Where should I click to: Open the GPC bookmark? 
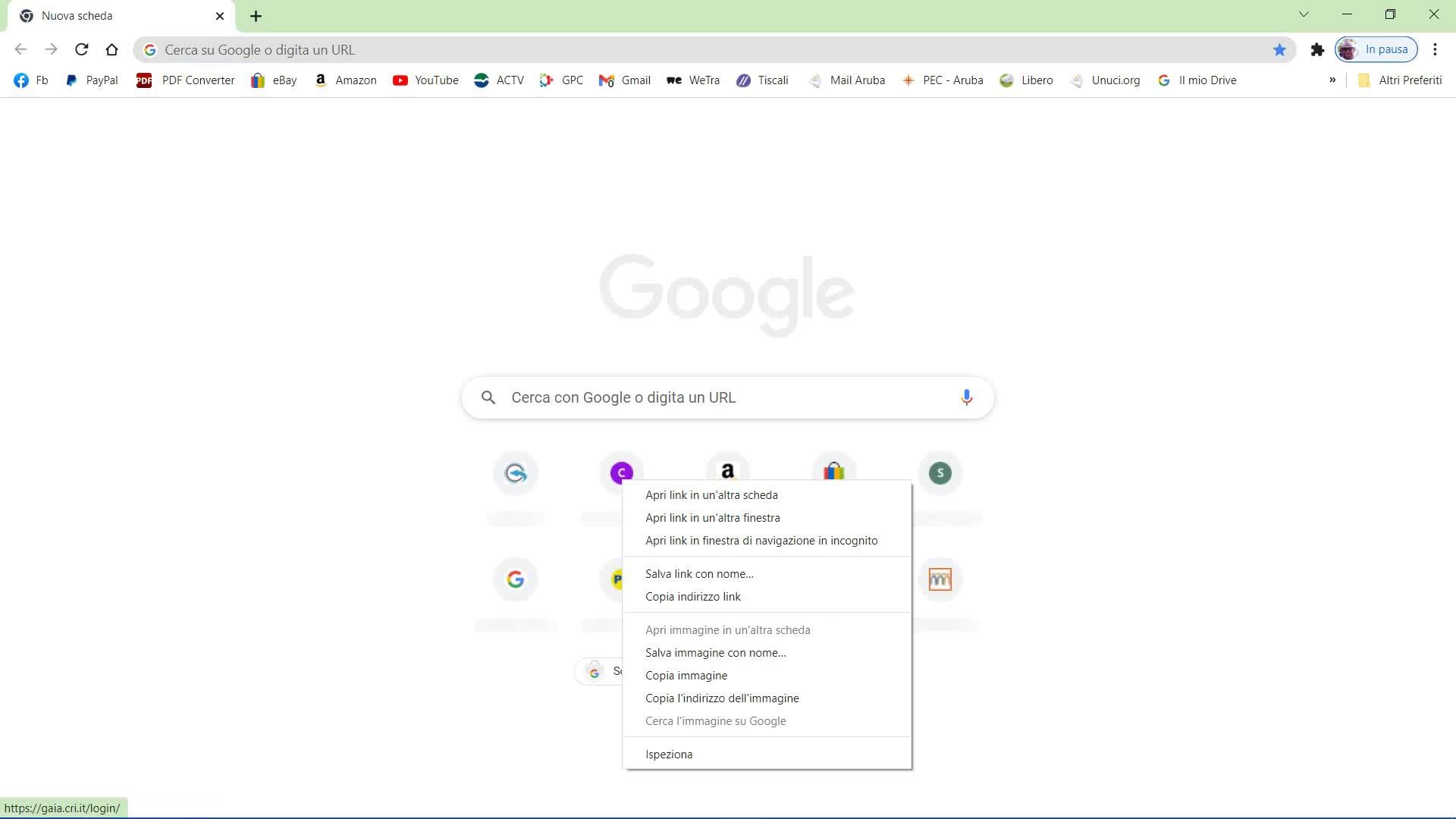pyautogui.click(x=561, y=80)
